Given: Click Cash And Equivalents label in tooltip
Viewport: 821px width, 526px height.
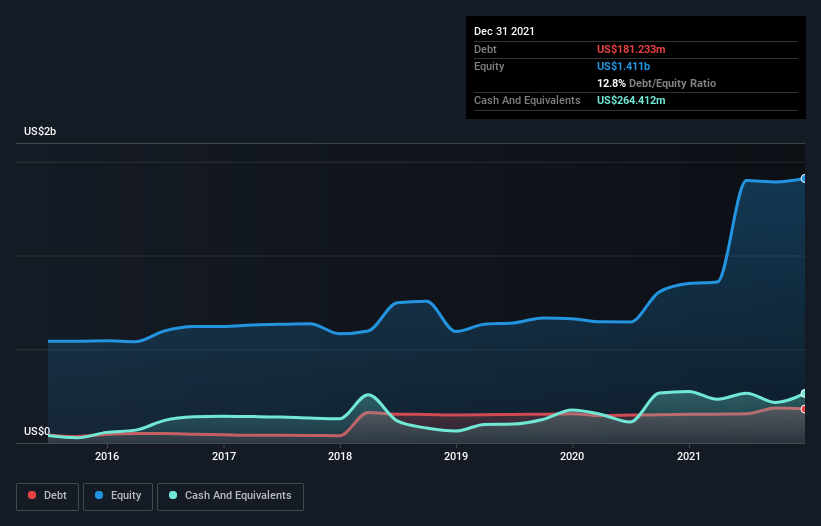Looking at the screenshot, I should (x=527, y=100).
